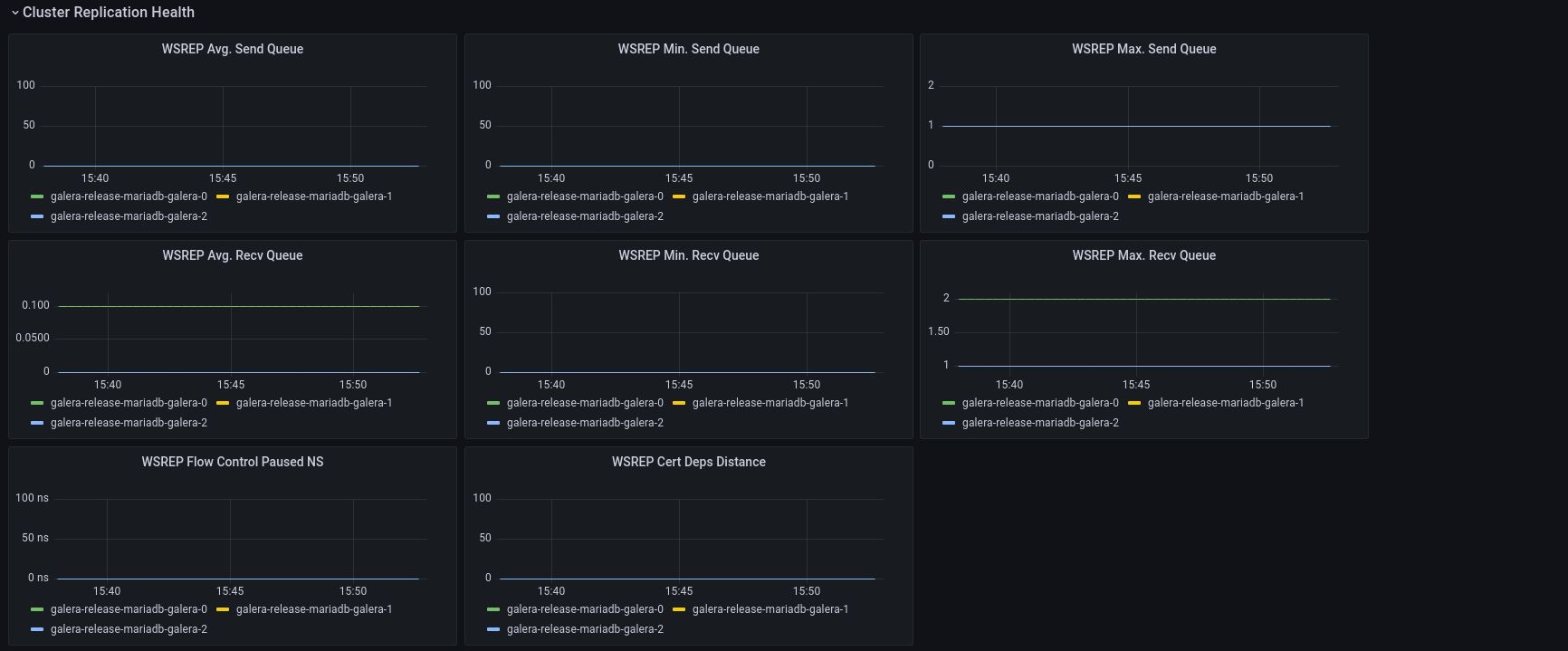This screenshot has height=651, width=1568.
Task: Toggle galera-1 series in Avg. Recv Queue legend
Action: 314,403
